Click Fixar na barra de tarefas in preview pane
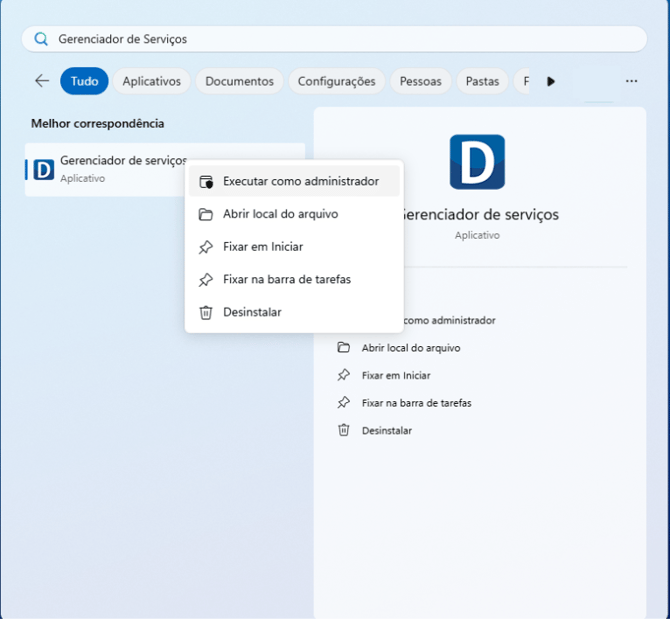Viewport: 670px width, 619px height. 416,403
